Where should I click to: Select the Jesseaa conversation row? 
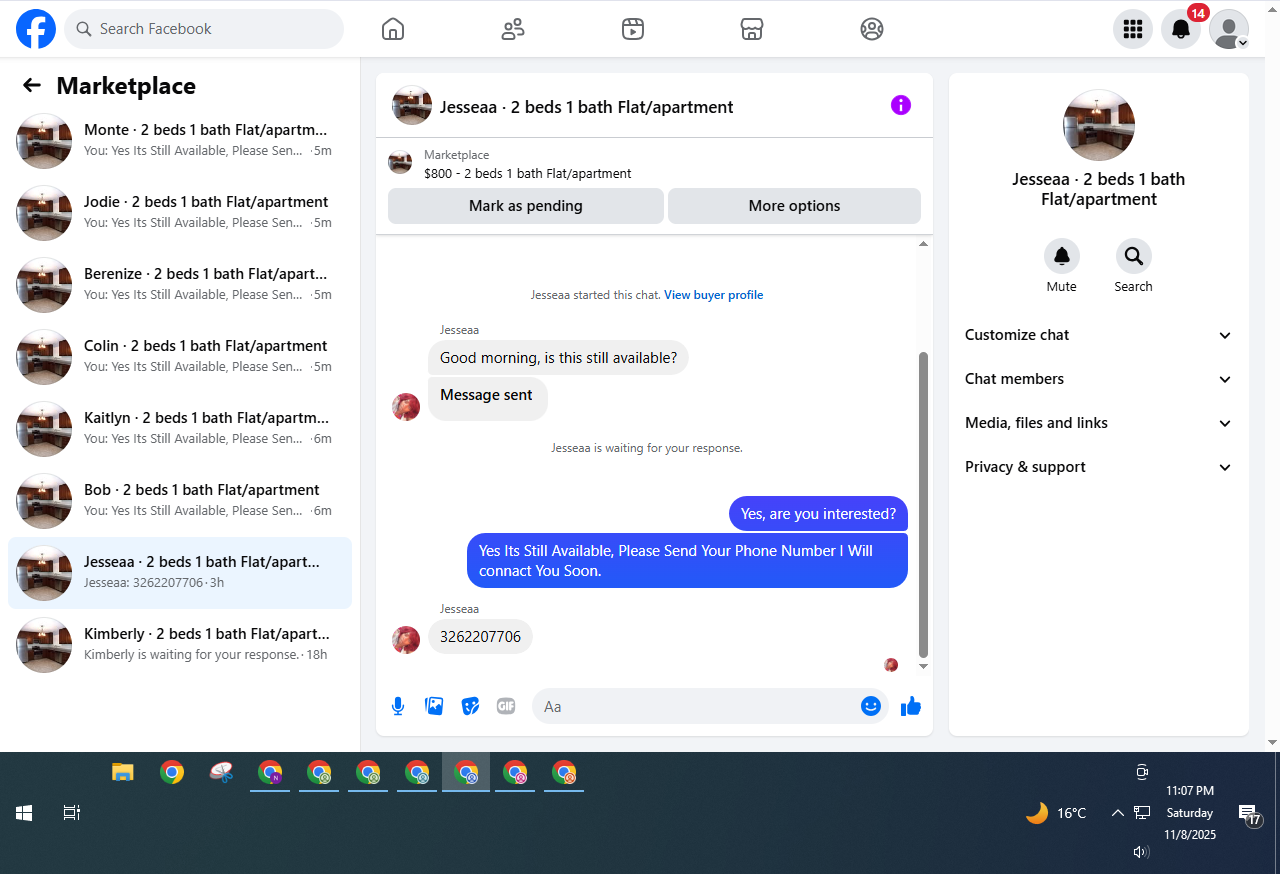coord(180,573)
